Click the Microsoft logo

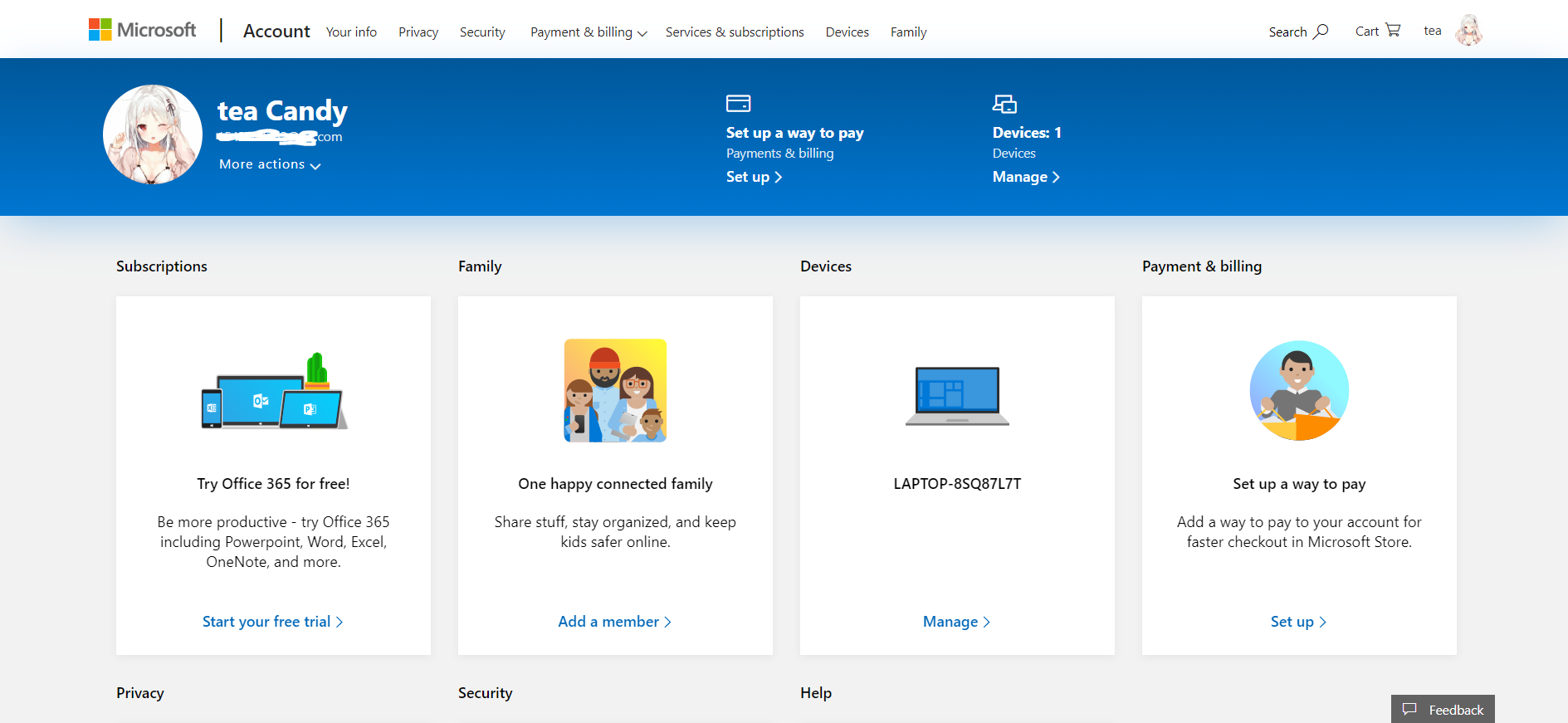point(142,30)
